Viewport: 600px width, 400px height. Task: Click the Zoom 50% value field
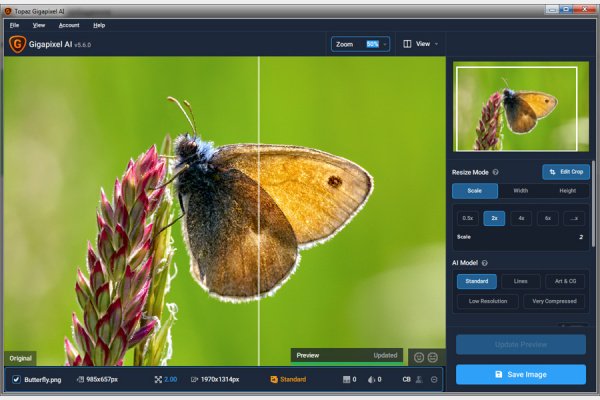(372, 44)
